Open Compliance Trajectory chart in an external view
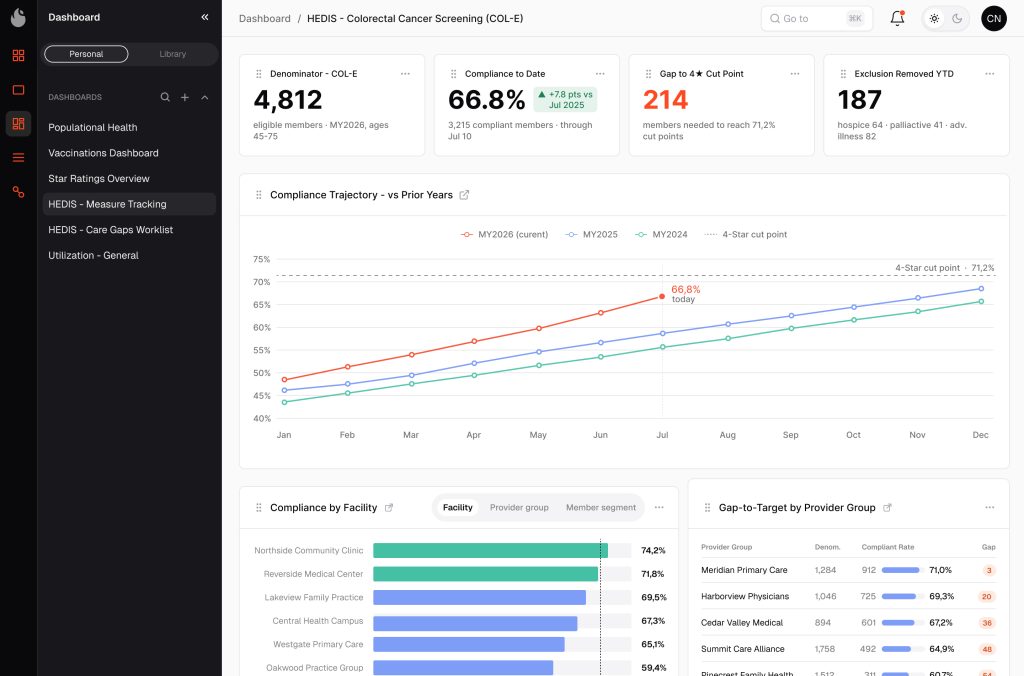 [464, 195]
